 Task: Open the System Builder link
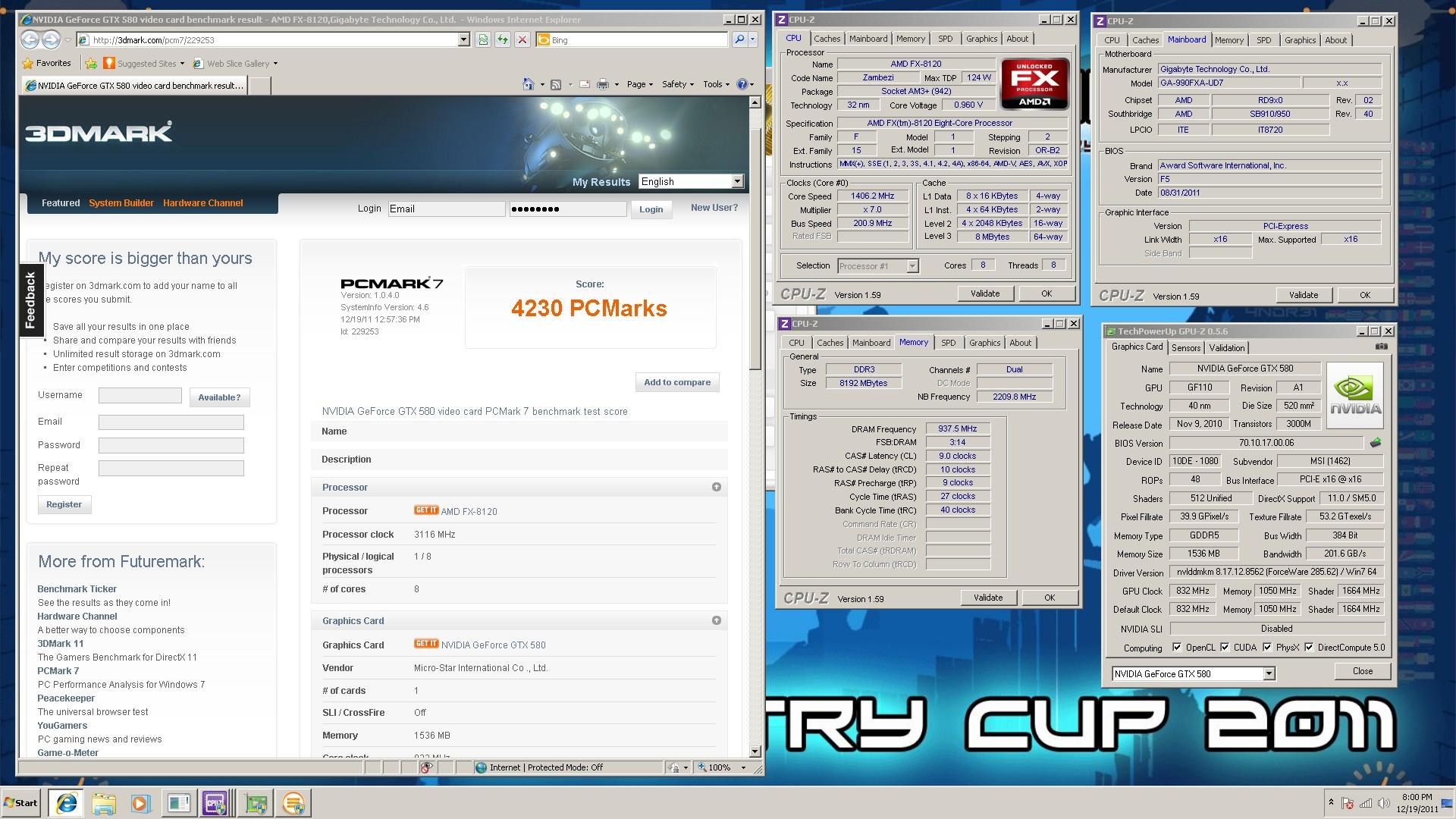point(121,202)
